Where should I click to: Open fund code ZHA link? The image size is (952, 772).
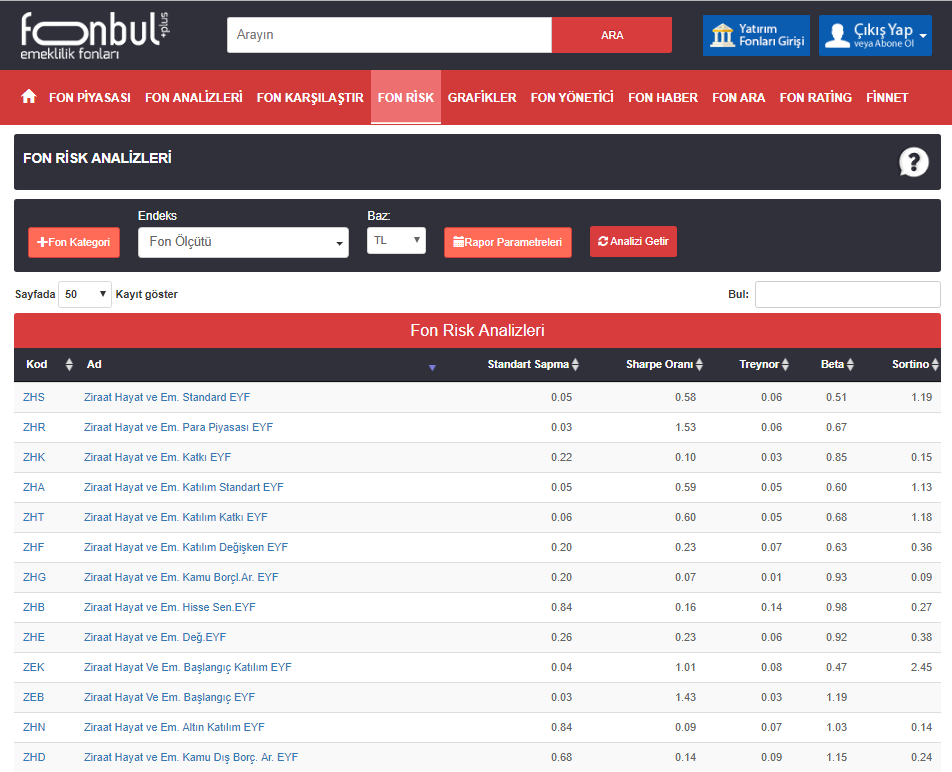tap(34, 487)
